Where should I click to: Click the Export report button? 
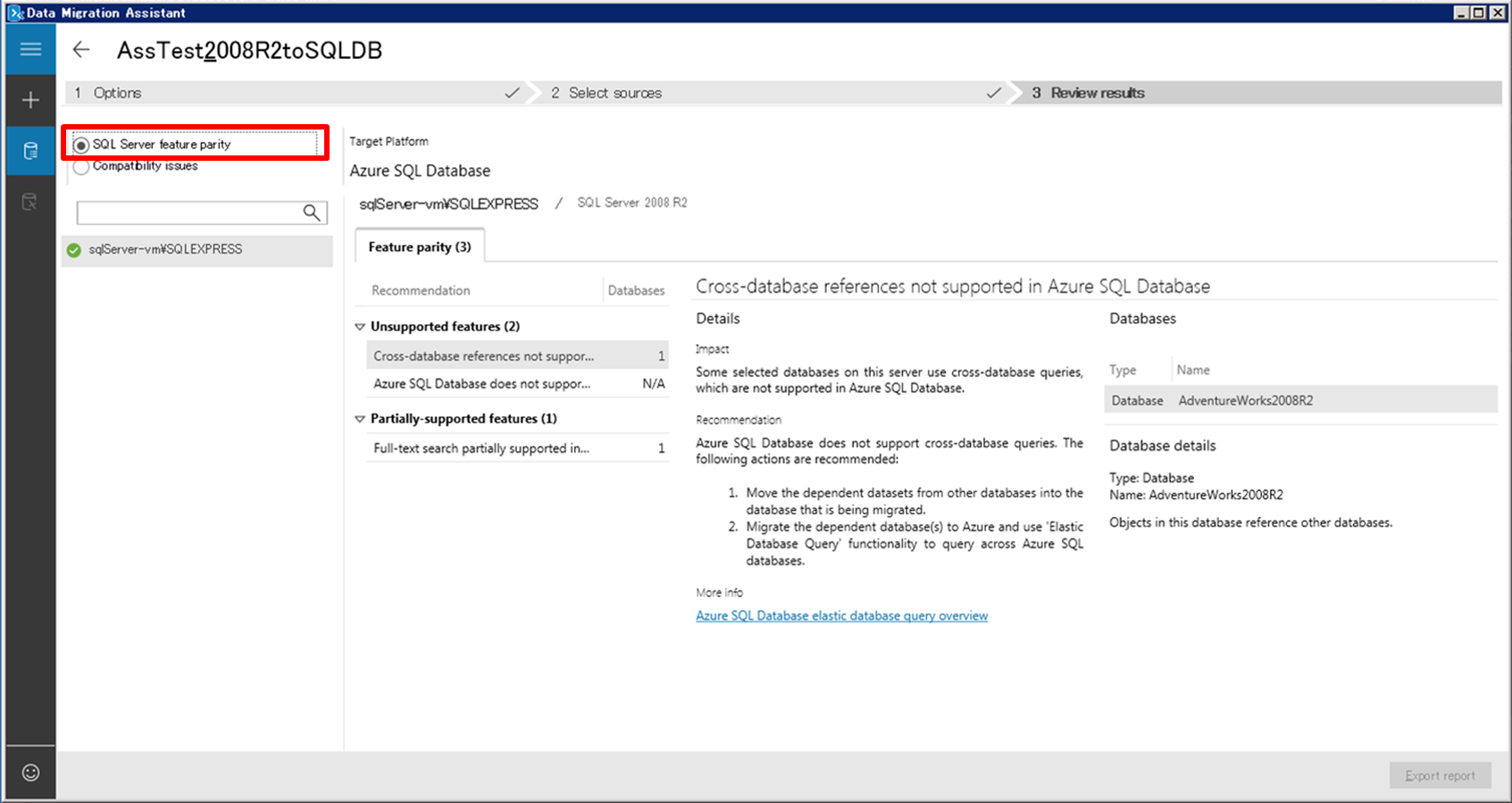coord(1440,775)
